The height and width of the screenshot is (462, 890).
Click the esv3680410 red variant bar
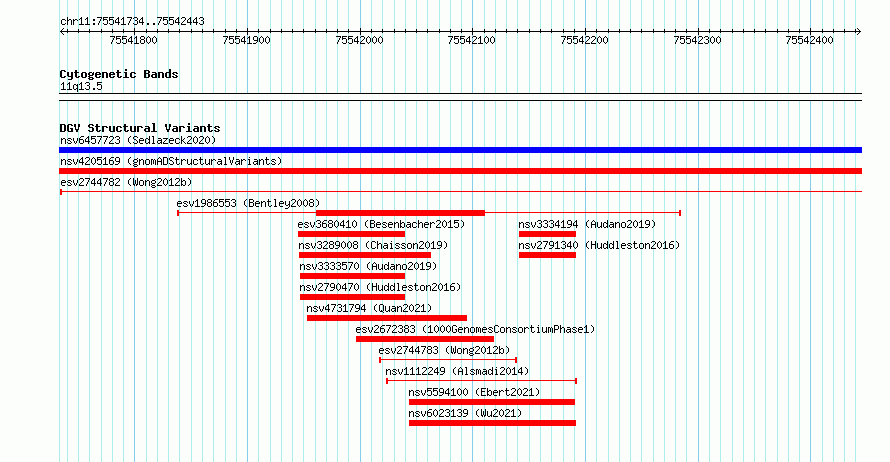[x=351, y=234]
